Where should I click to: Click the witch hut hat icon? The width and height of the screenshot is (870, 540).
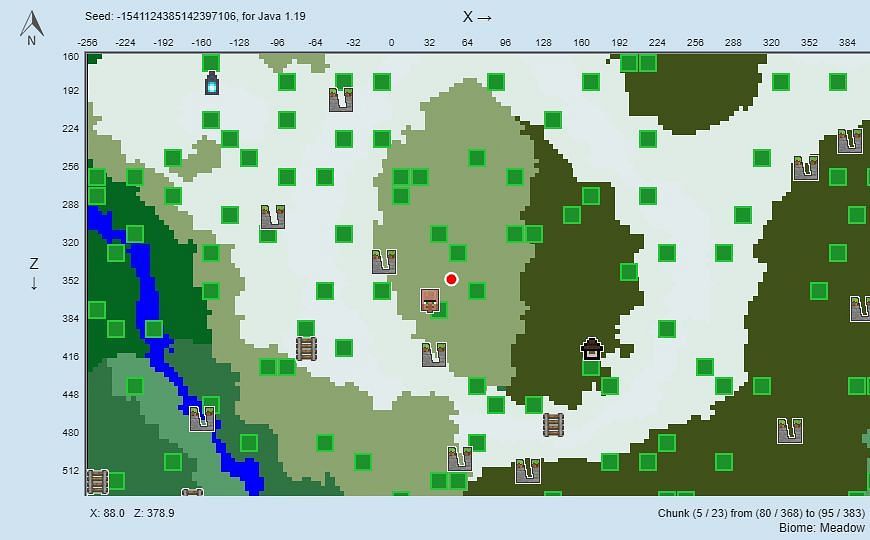click(x=591, y=347)
